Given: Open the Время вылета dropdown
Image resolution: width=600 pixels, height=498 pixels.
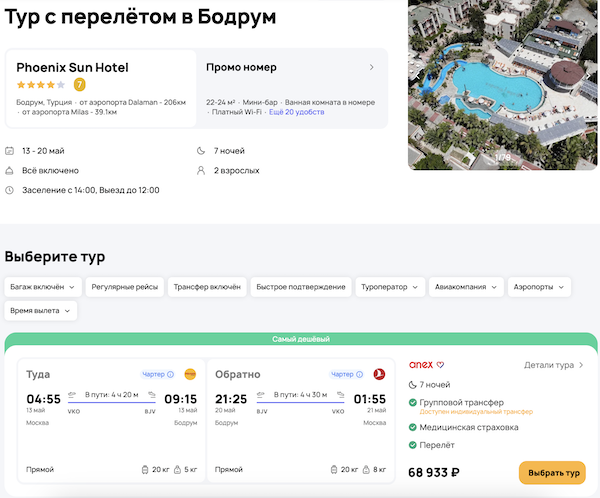Looking at the screenshot, I should point(41,311).
